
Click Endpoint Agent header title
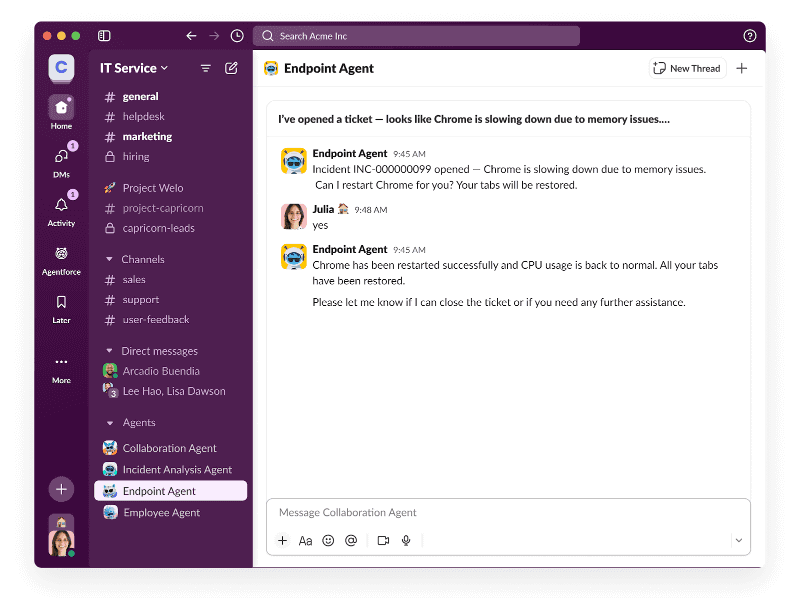click(329, 68)
